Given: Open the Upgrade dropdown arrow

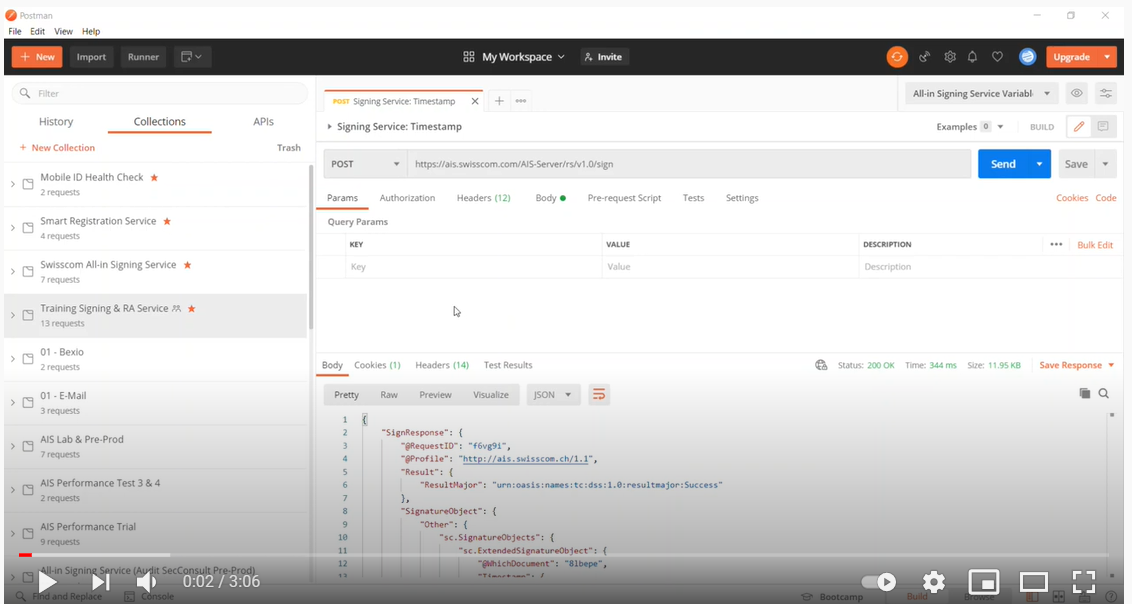Looking at the screenshot, I should click(1107, 57).
